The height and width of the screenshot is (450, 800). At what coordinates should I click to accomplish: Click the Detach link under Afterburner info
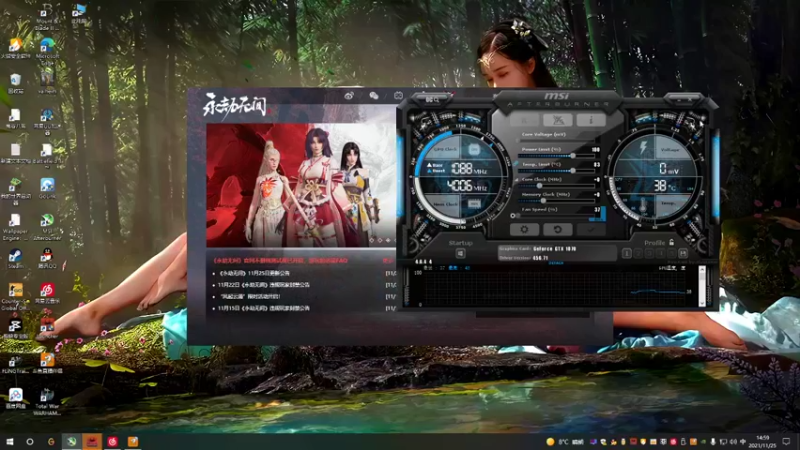556,263
